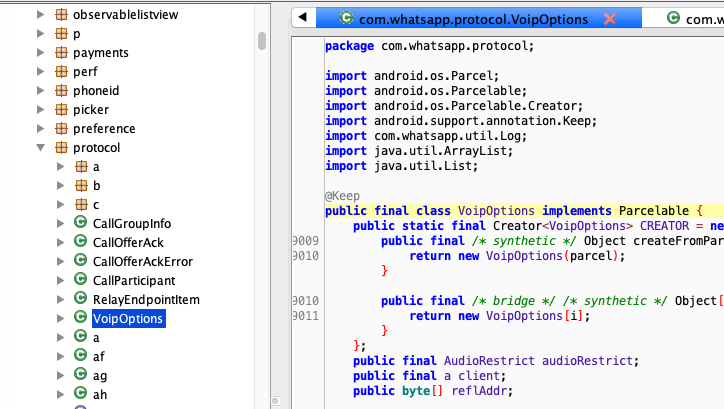Expand the payments package
The image size is (724, 409).
41,53
